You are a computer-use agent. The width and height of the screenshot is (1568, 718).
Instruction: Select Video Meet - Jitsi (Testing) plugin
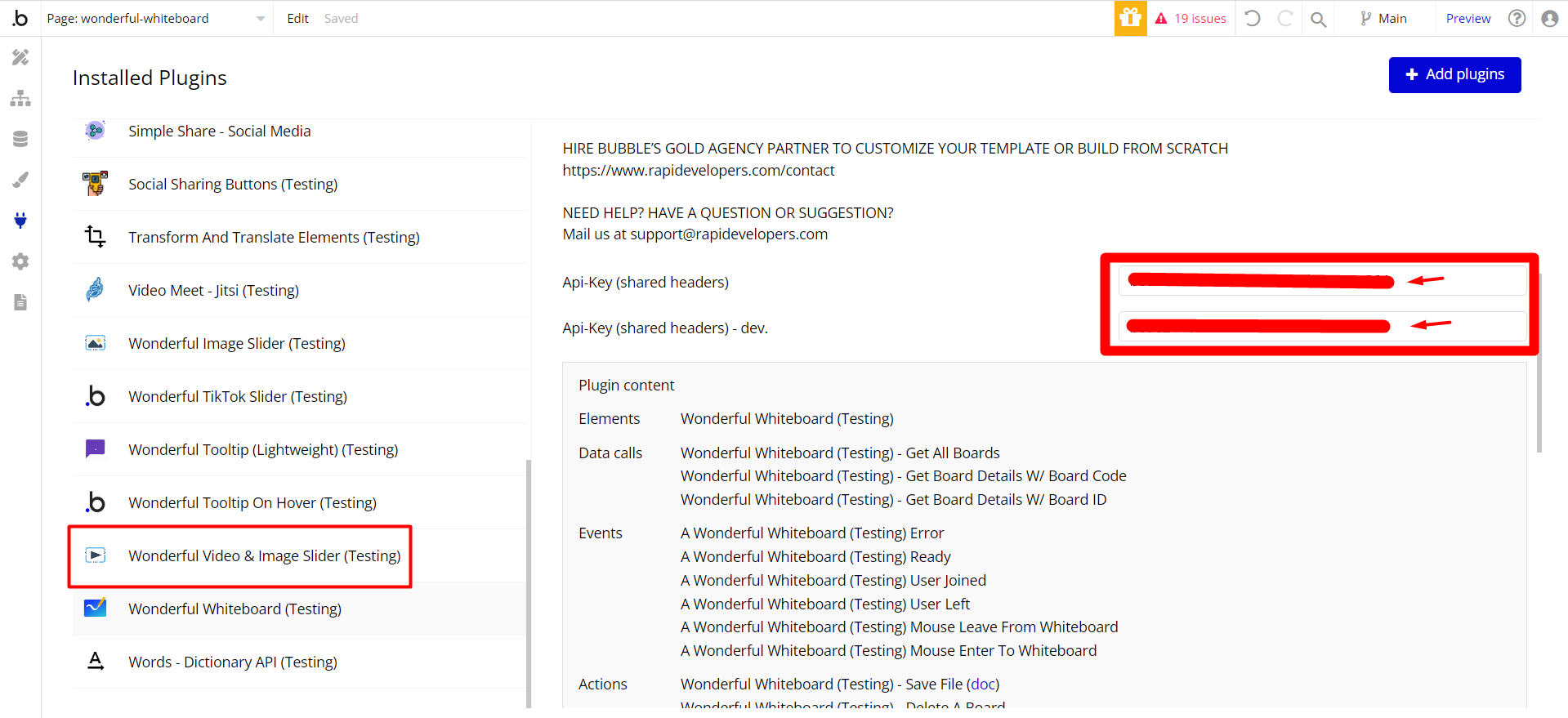[x=214, y=290]
